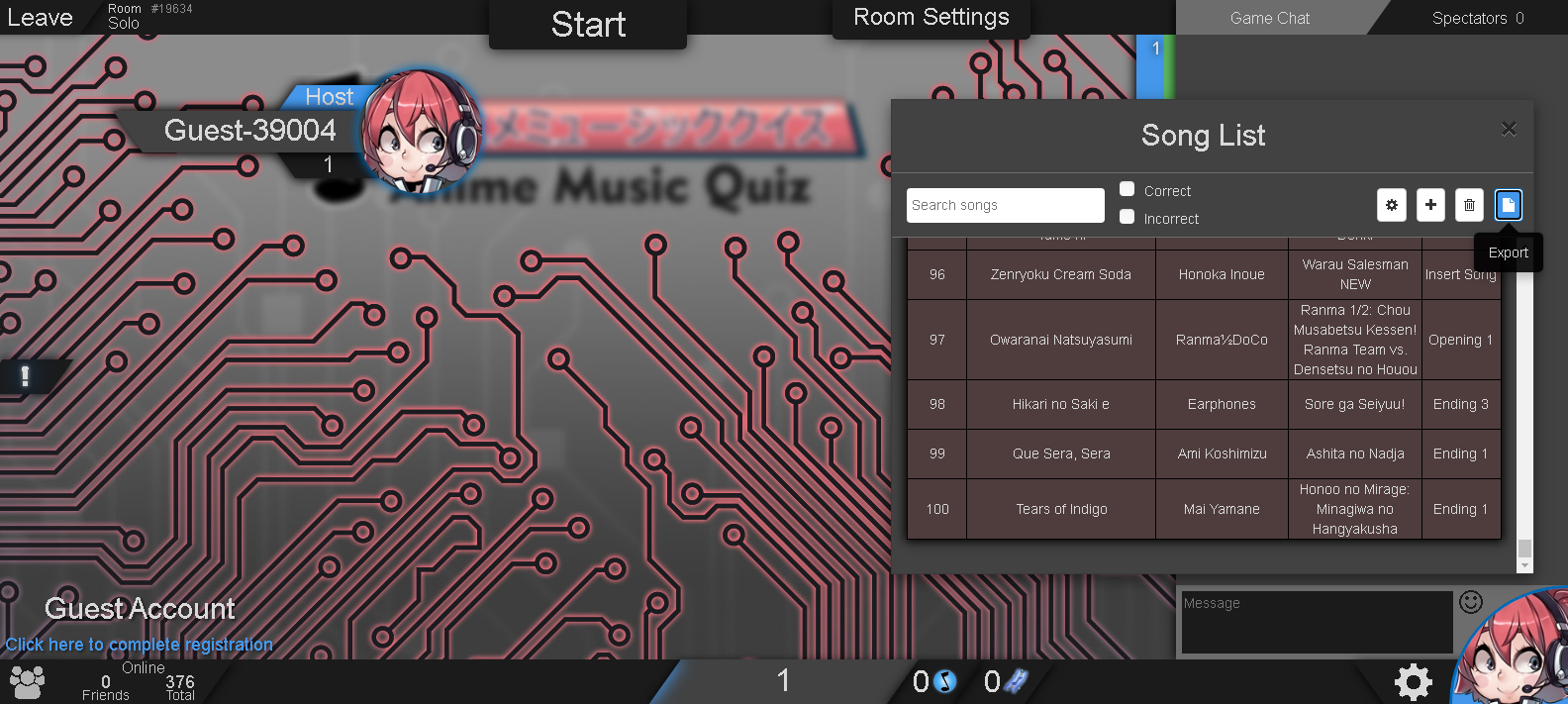Click artist Earphones
The height and width of the screenshot is (704, 1568).
click(1222, 404)
